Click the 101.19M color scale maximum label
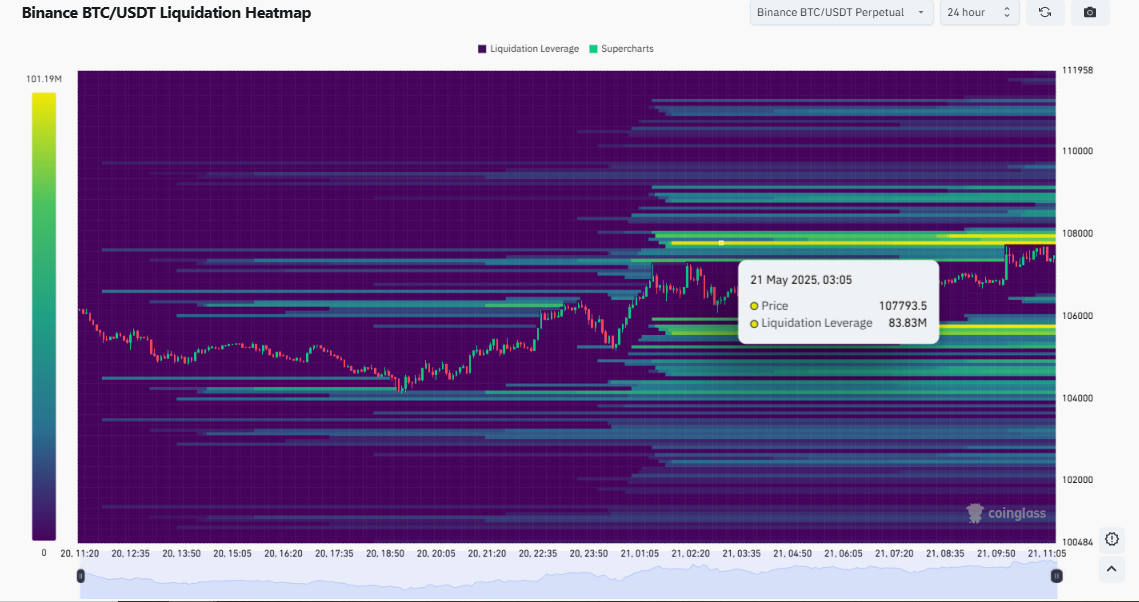This screenshot has height=602, width=1139. click(44, 79)
